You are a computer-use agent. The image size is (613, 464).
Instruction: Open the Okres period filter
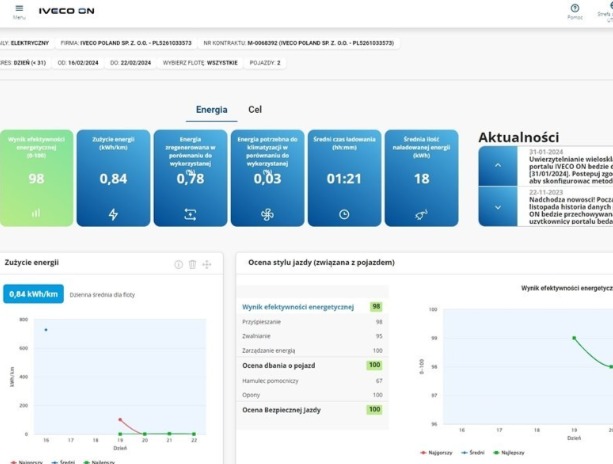(24, 63)
